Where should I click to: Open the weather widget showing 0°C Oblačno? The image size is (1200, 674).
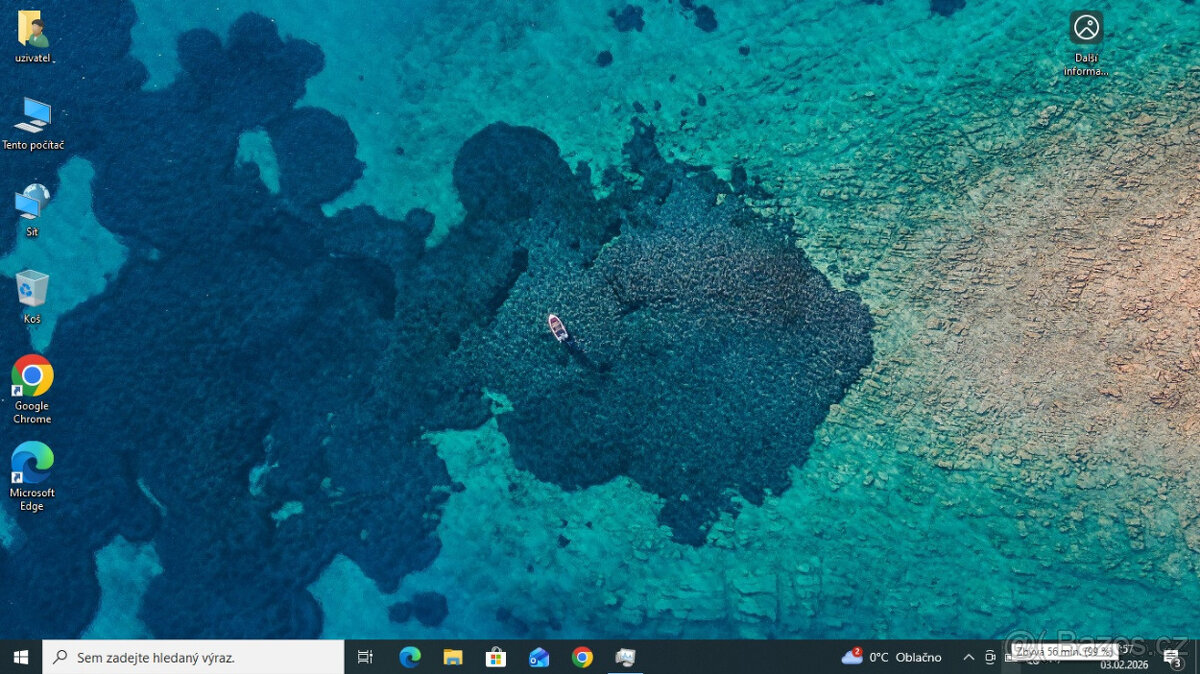pyautogui.click(x=892, y=657)
